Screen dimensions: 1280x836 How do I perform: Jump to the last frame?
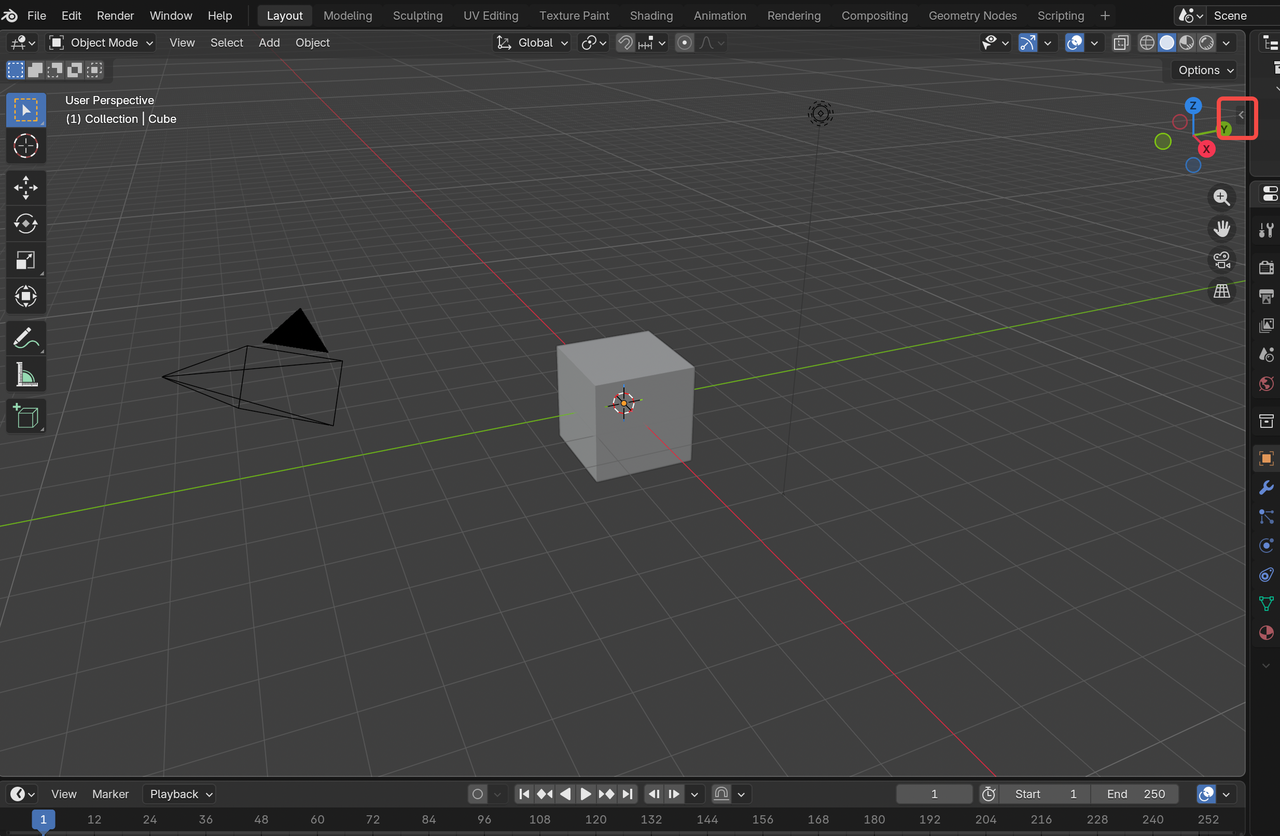click(628, 794)
